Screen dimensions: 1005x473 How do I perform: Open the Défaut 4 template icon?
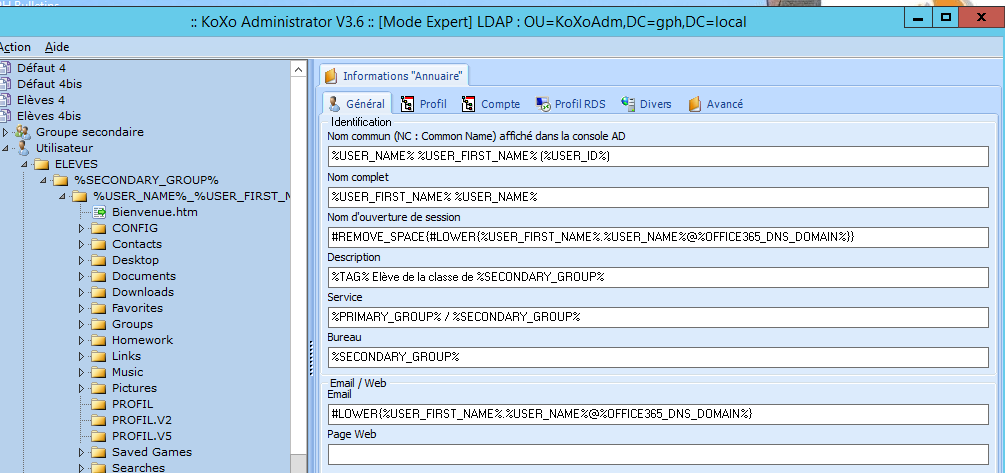pos(5,68)
